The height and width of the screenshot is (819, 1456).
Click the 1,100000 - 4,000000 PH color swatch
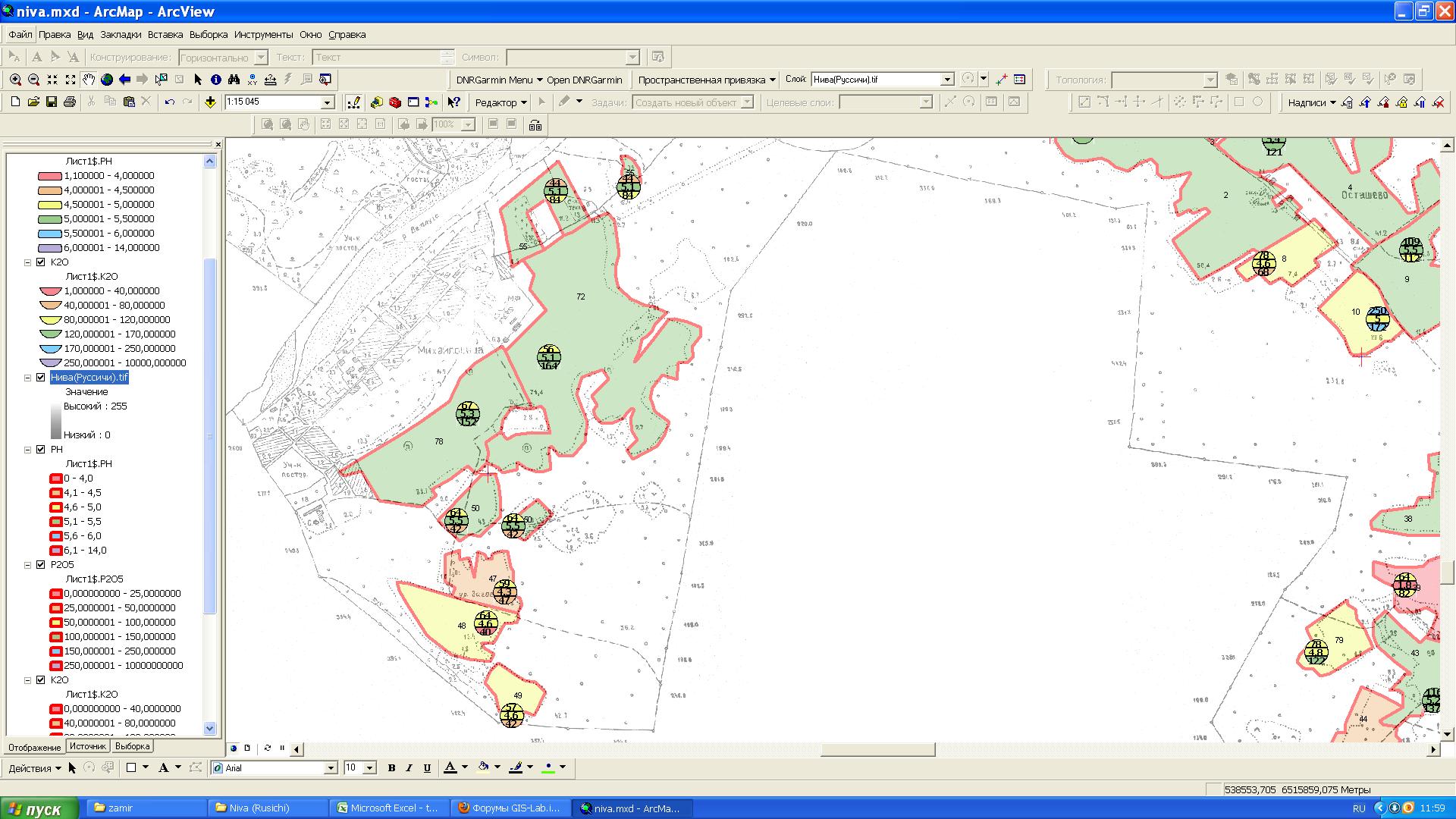(49, 176)
